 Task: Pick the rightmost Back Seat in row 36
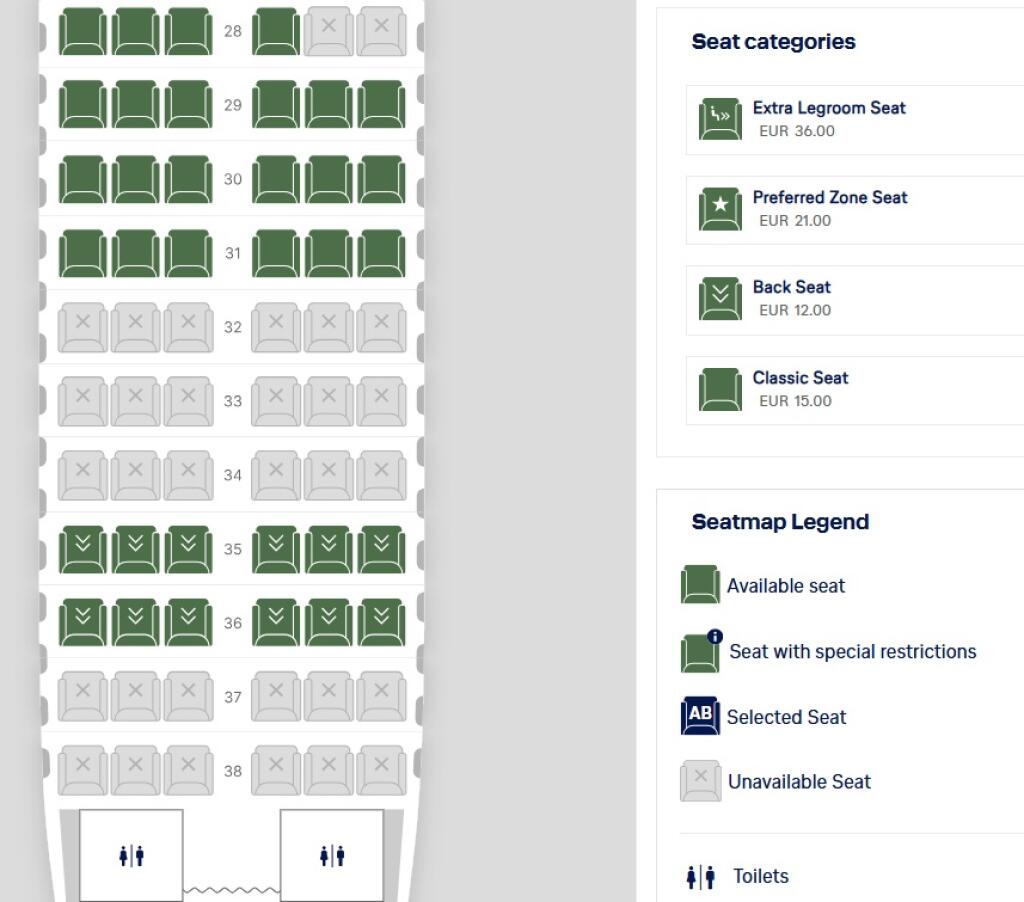point(381,622)
